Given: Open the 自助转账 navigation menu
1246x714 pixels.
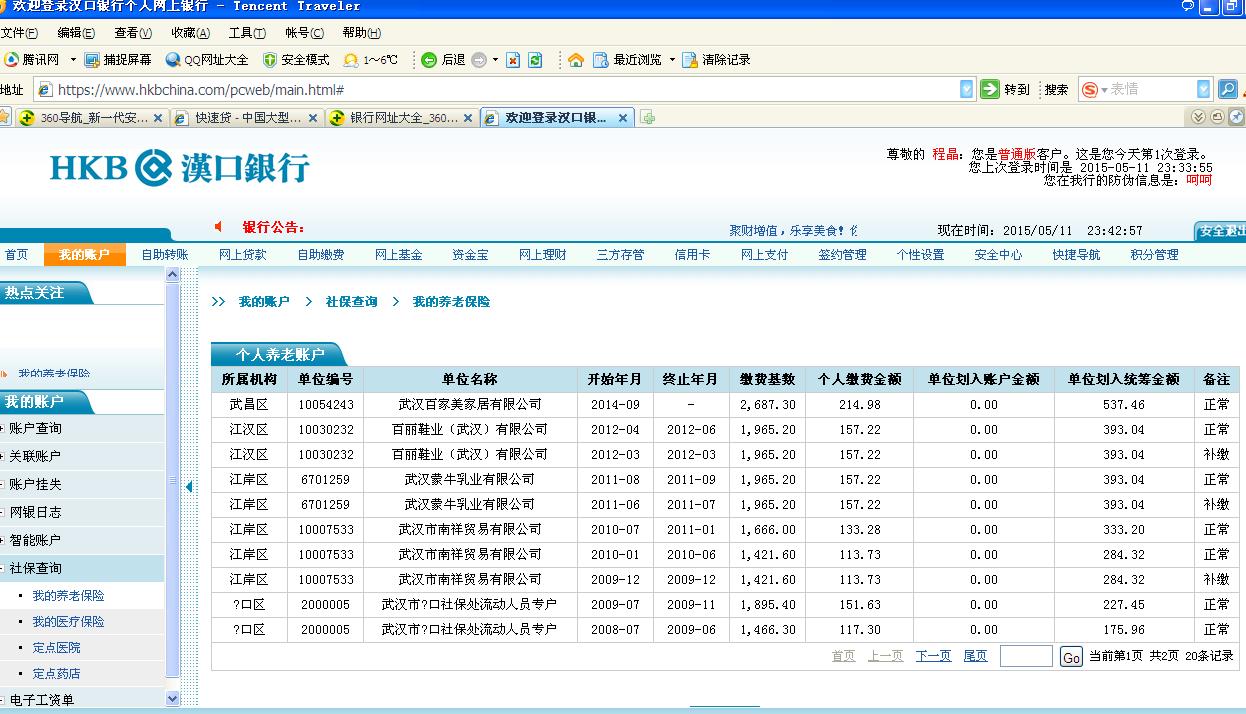Looking at the screenshot, I should [164, 255].
